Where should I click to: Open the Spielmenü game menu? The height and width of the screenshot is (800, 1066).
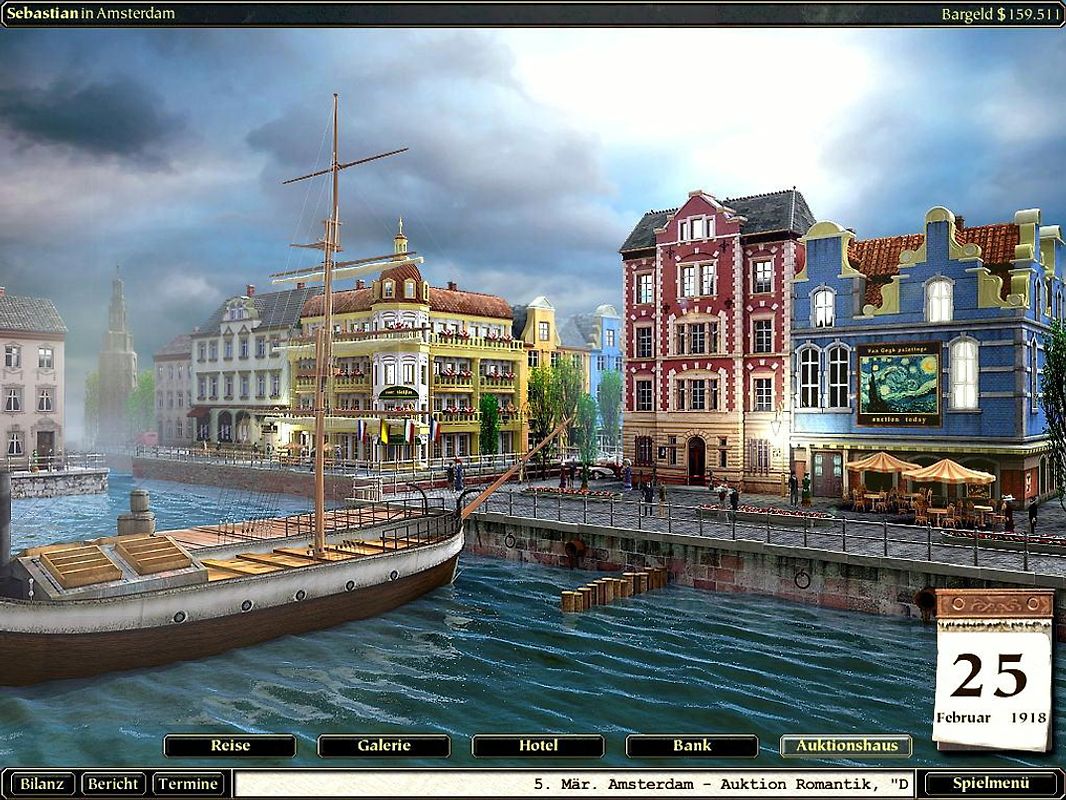990,784
